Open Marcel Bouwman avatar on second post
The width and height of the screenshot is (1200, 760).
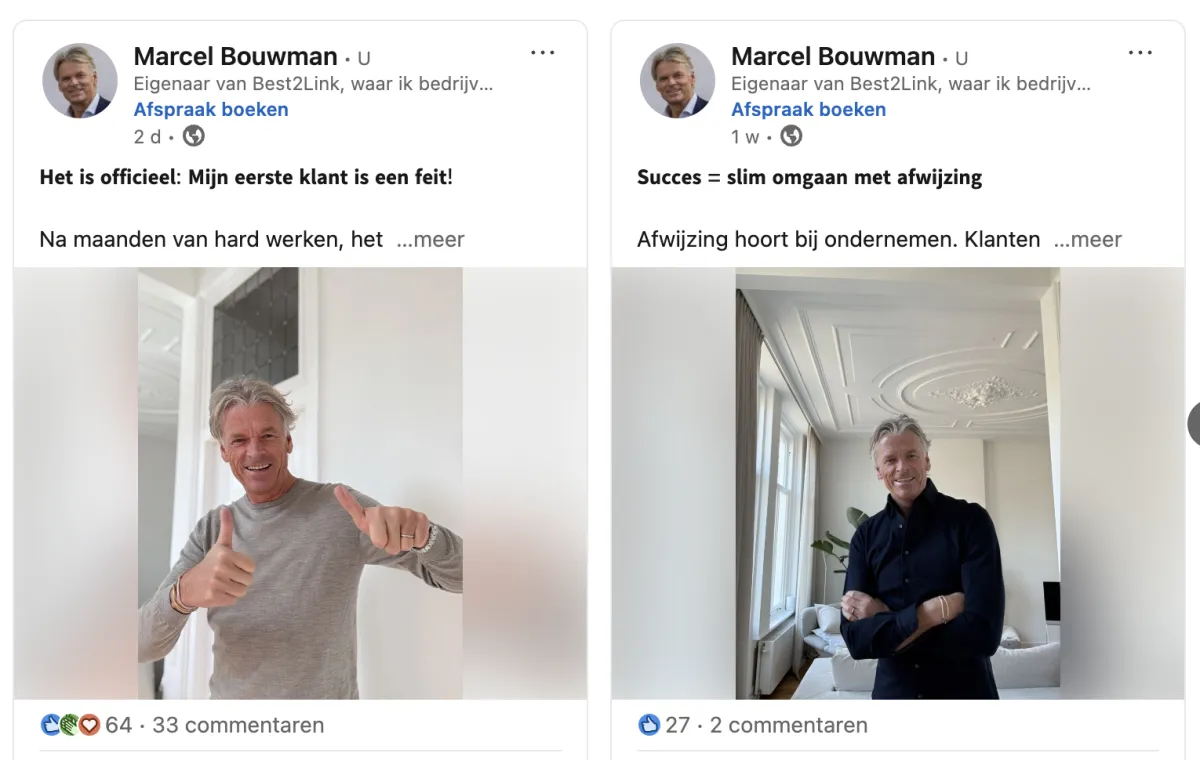pos(678,81)
